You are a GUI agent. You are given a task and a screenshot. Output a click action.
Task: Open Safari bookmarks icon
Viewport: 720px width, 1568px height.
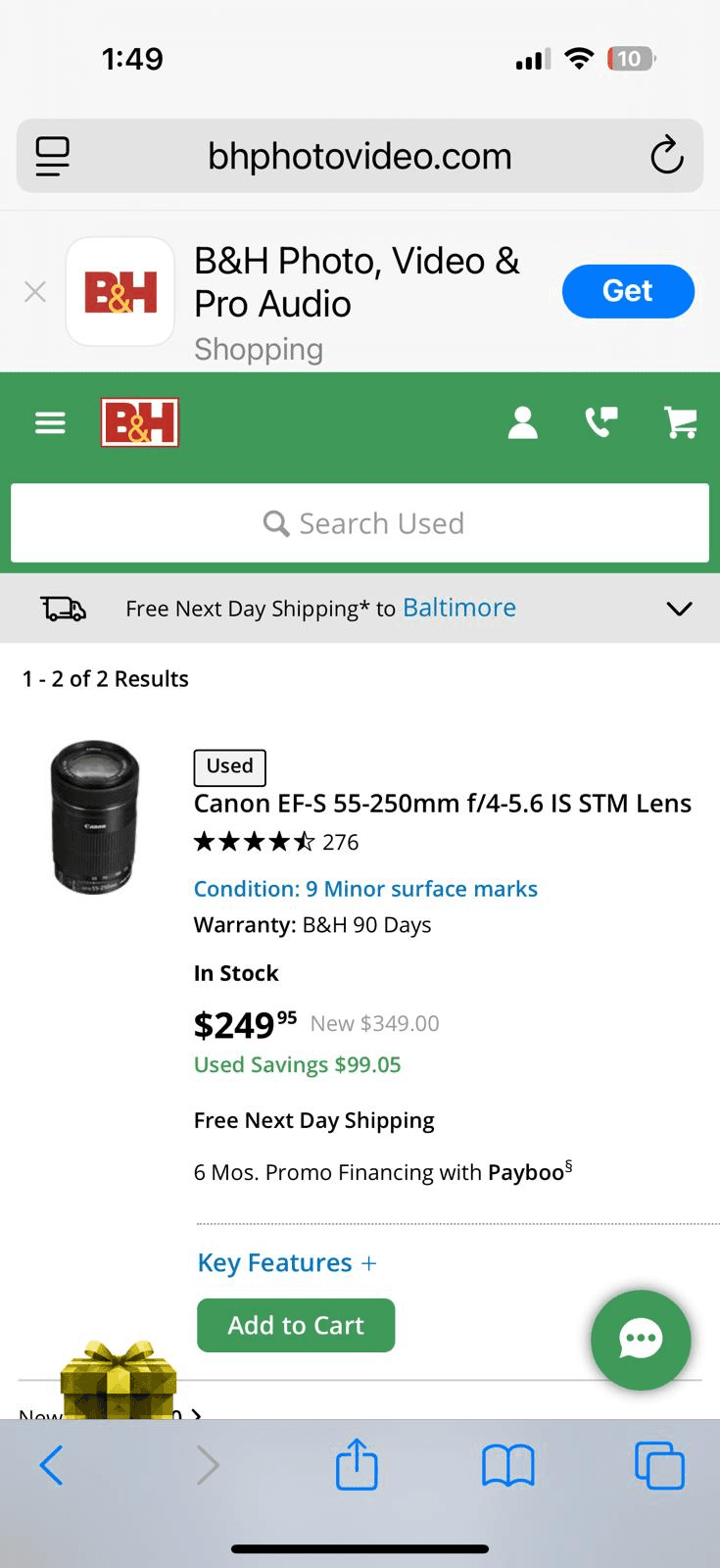pyautogui.click(x=507, y=1466)
